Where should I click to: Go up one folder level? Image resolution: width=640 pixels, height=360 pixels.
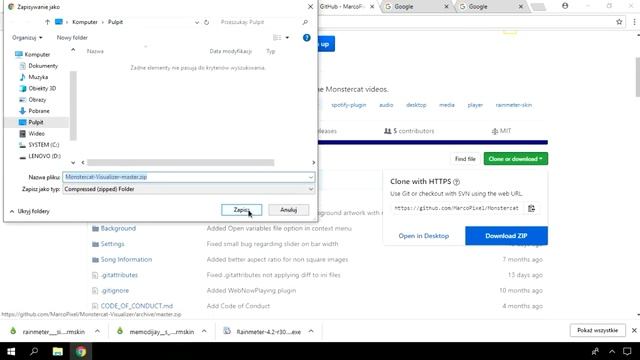click(x=47, y=22)
